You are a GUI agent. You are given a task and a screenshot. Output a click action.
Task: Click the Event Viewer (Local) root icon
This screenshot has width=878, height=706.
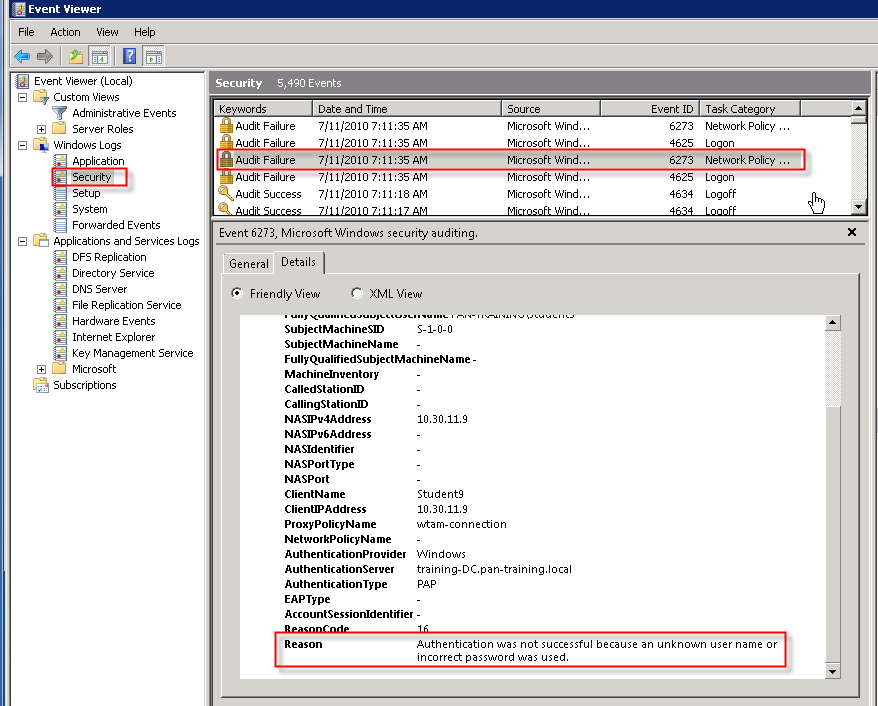click(23, 81)
